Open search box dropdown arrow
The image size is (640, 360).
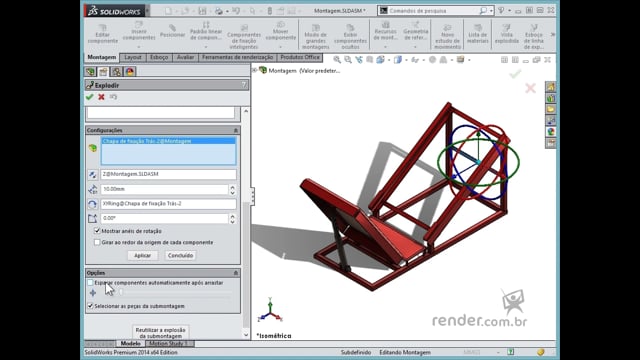(491, 11)
